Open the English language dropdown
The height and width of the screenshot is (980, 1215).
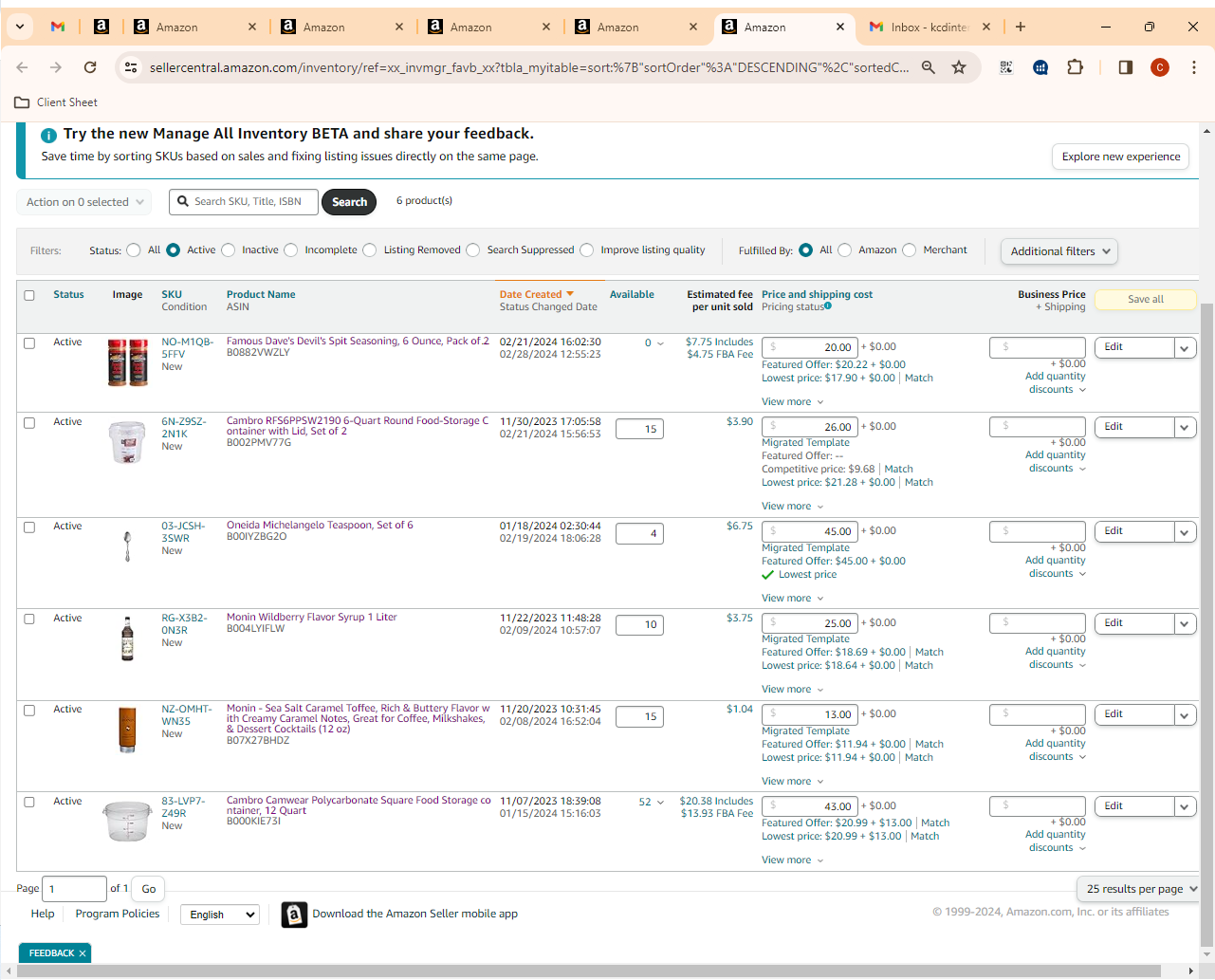[220, 915]
